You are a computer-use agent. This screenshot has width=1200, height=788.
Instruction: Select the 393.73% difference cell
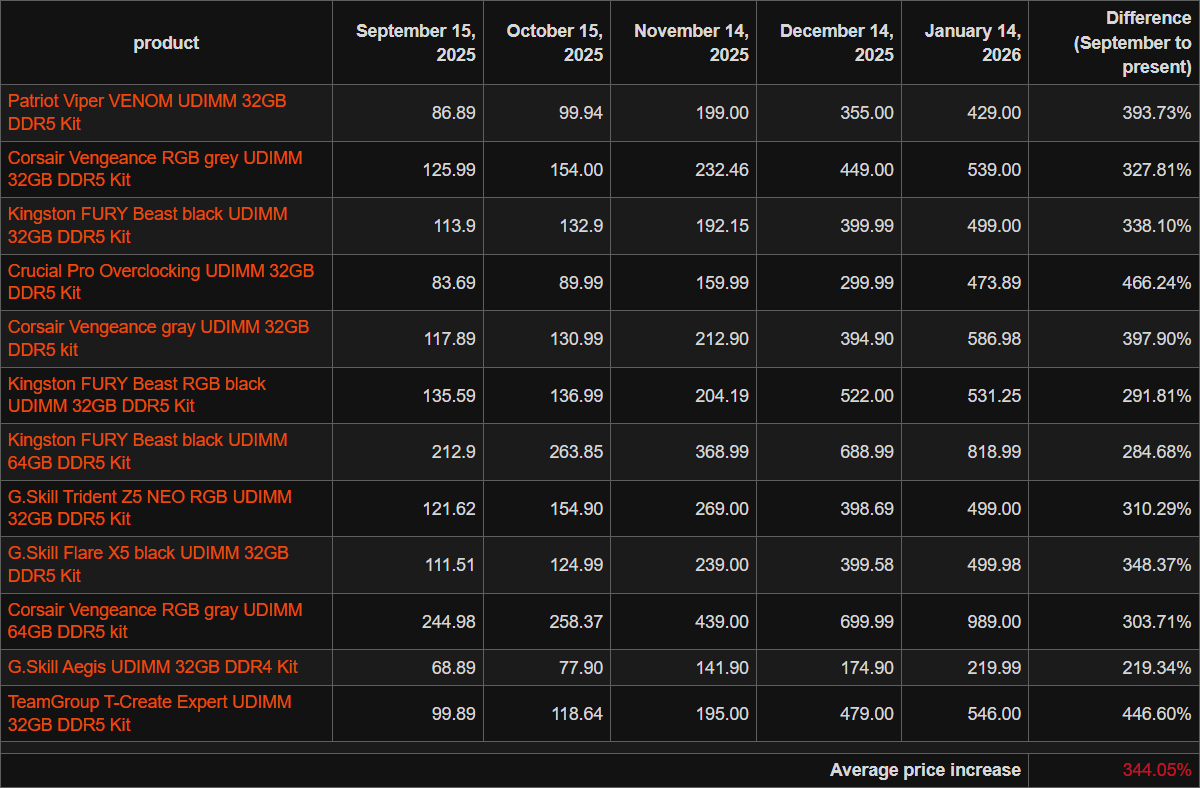tap(1114, 113)
